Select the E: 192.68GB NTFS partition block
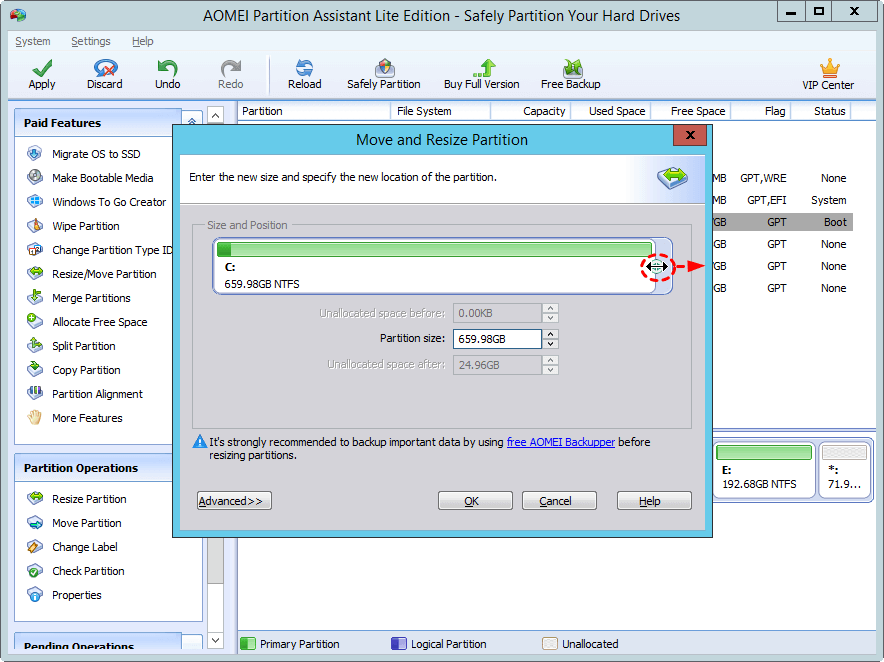884x662 pixels. [x=764, y=469]
